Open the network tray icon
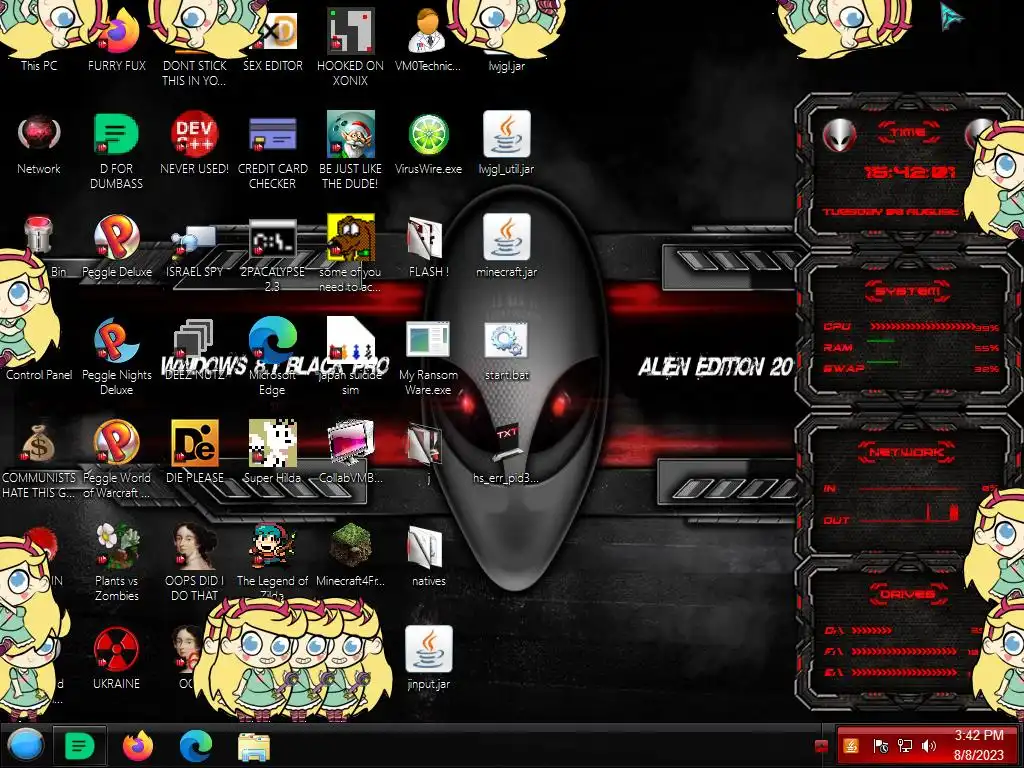Image resolution: width=1024 pixels, height=768 pixels. tap(905, 745)
